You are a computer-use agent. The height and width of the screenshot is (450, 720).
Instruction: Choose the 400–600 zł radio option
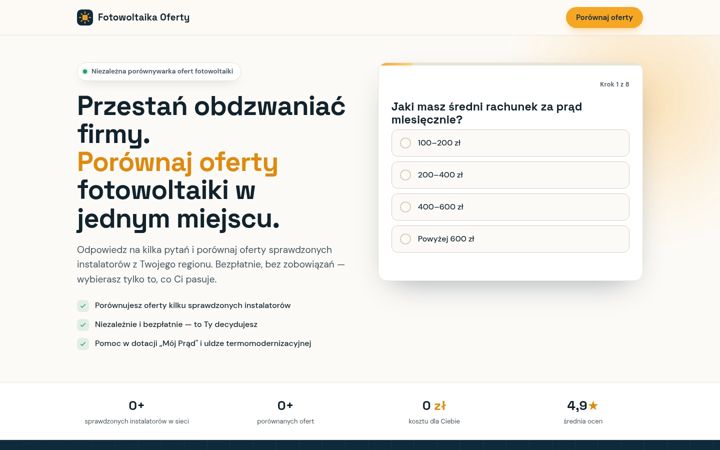[510, 207]
